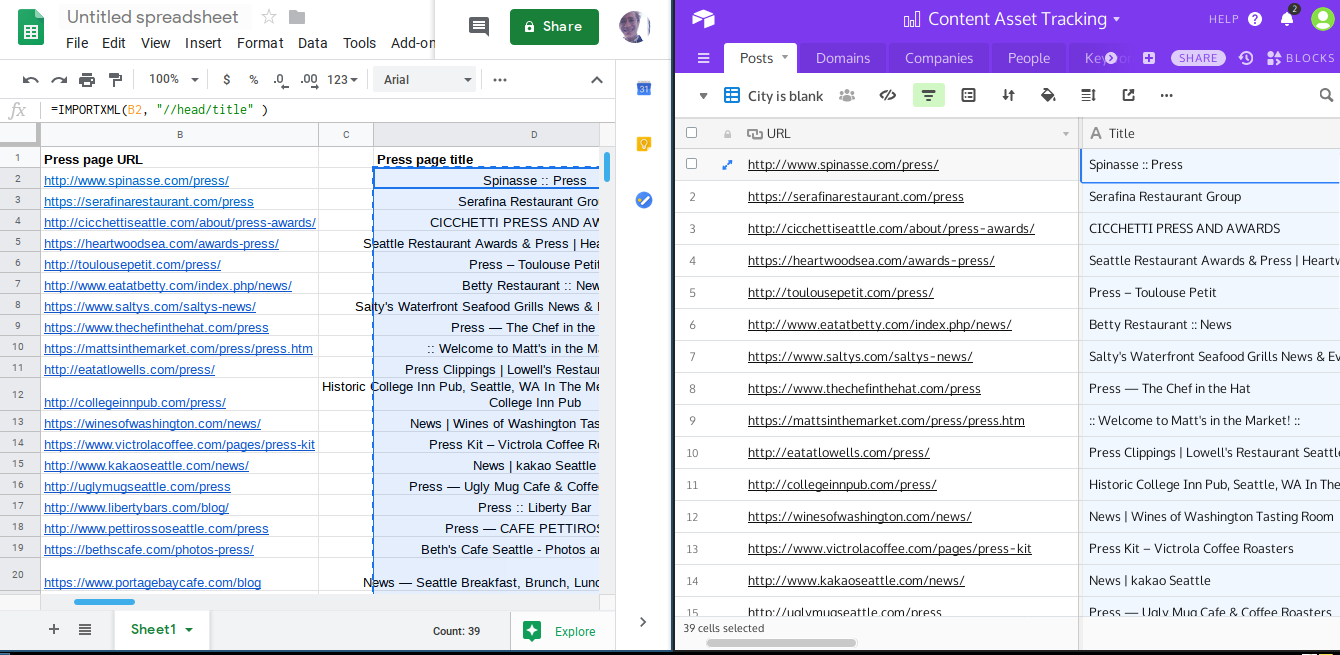Open Airtable revision history icon
The width and height of the screenshot is (1340, 655).
click(1246, 58)
